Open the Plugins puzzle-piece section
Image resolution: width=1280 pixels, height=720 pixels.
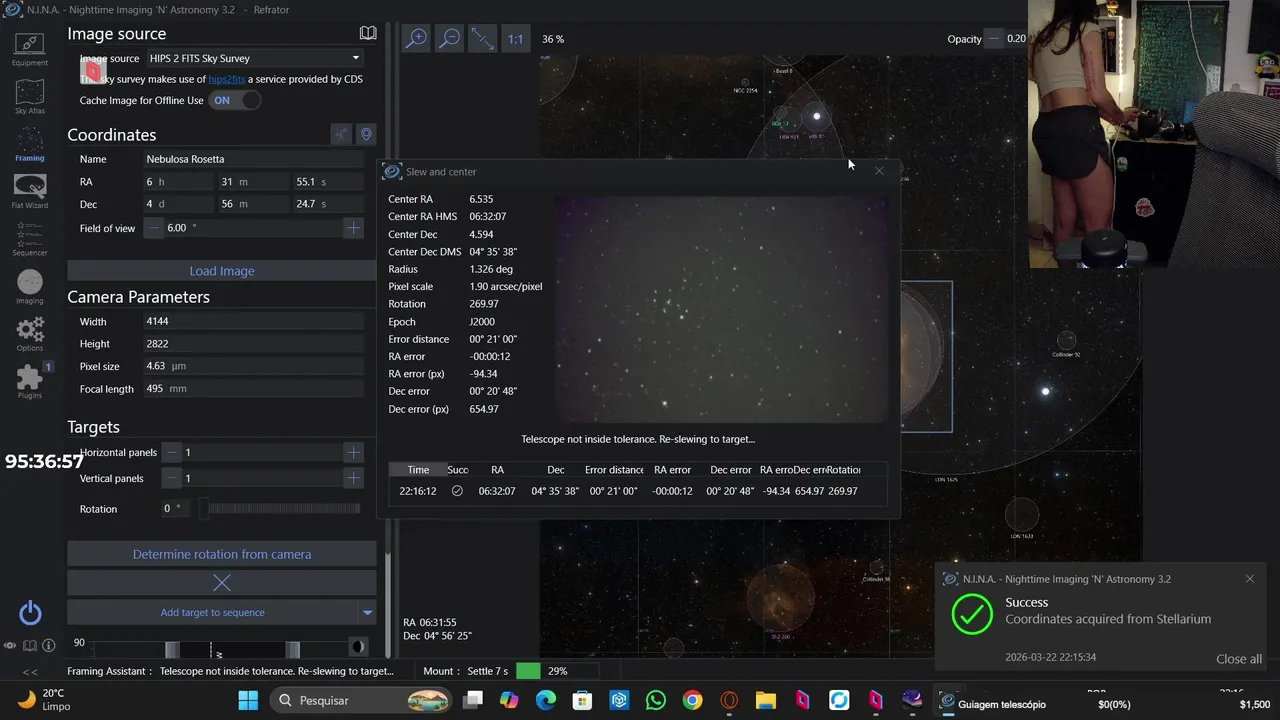pos(29,381)
